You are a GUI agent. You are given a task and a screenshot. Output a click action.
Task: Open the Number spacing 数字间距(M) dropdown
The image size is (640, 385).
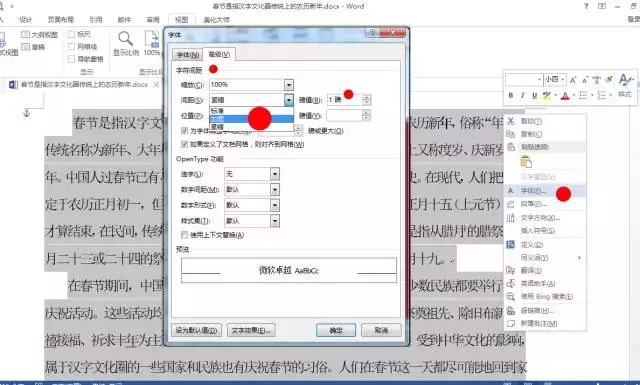[x=275, y=189]
